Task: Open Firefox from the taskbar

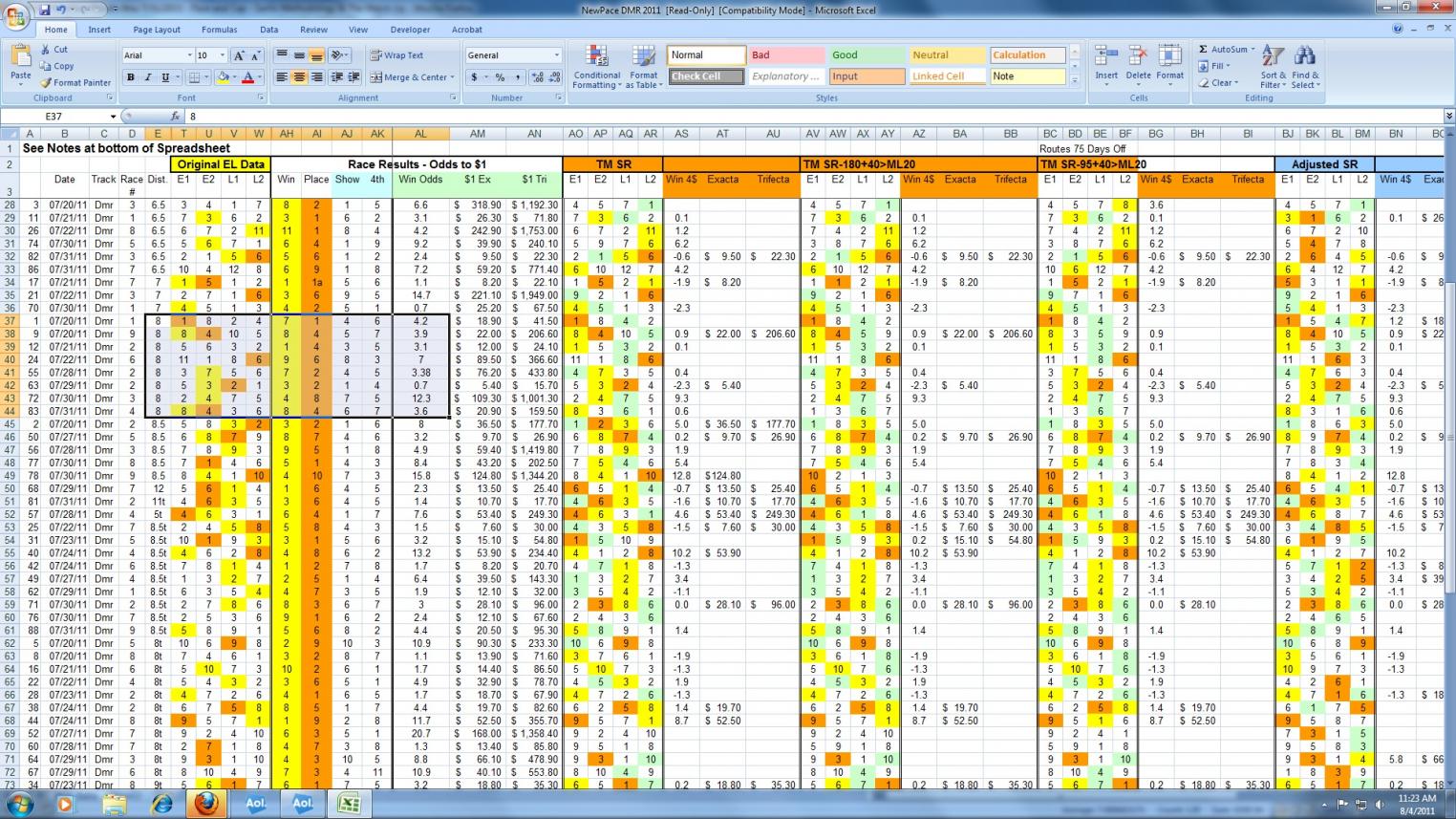Action: click(207, 804)
